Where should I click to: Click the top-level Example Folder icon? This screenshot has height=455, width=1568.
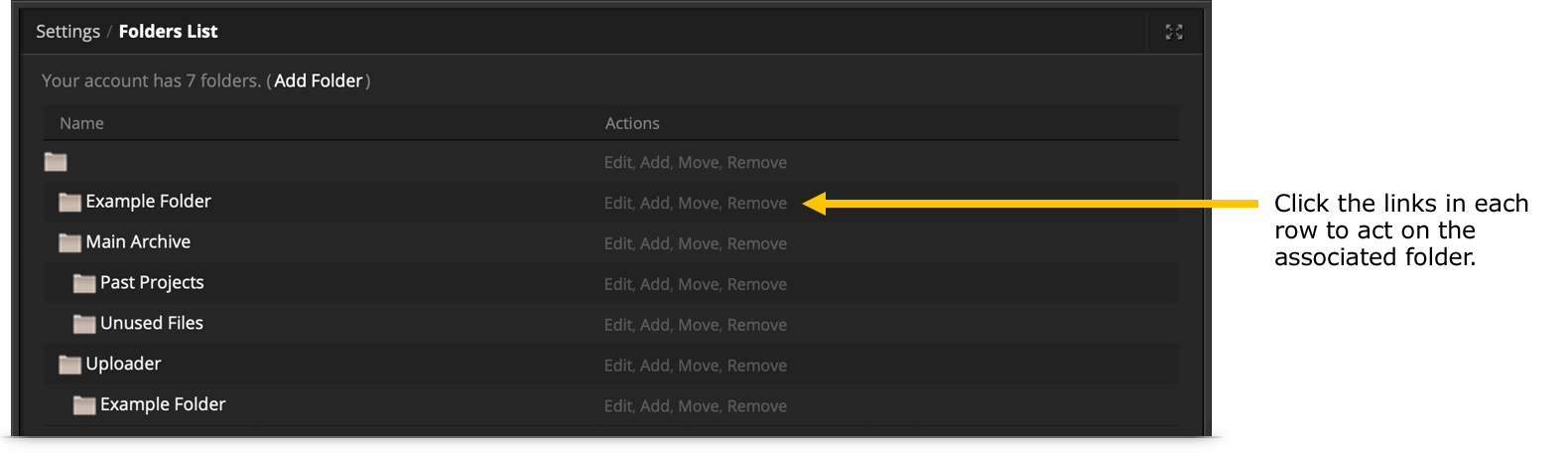tap(69, 202)
